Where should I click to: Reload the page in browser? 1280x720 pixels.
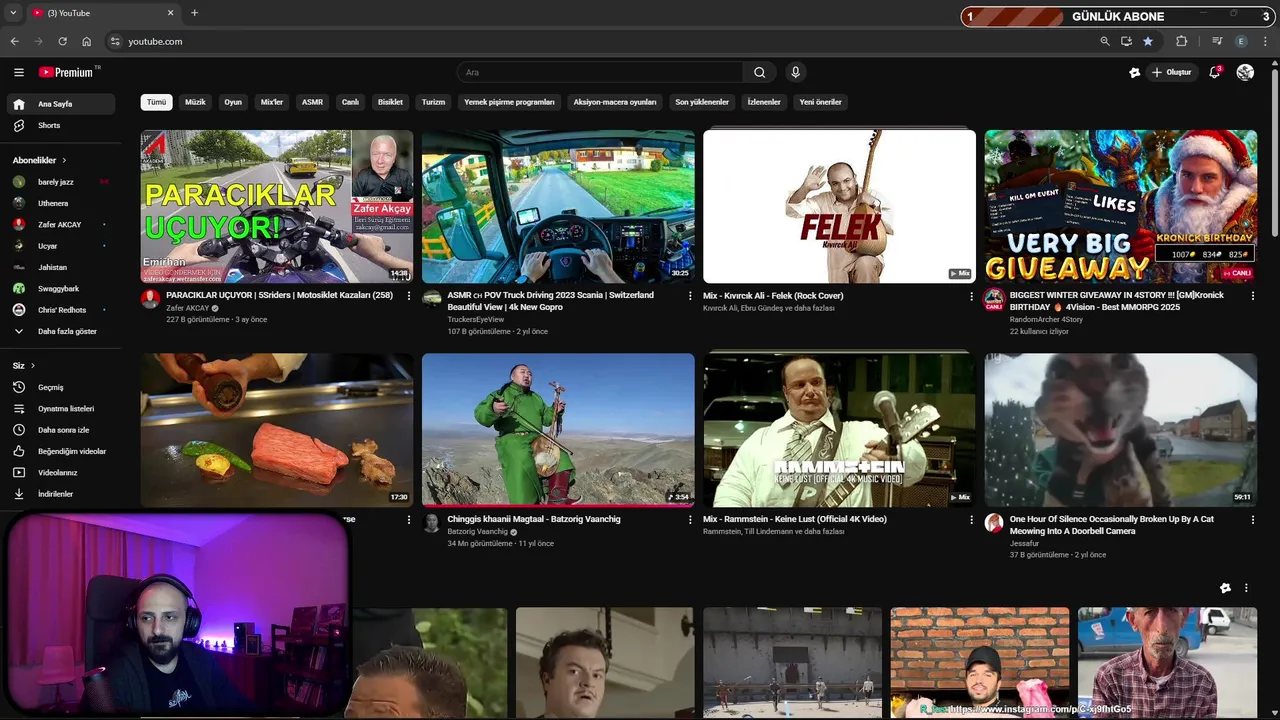(62, 41)
